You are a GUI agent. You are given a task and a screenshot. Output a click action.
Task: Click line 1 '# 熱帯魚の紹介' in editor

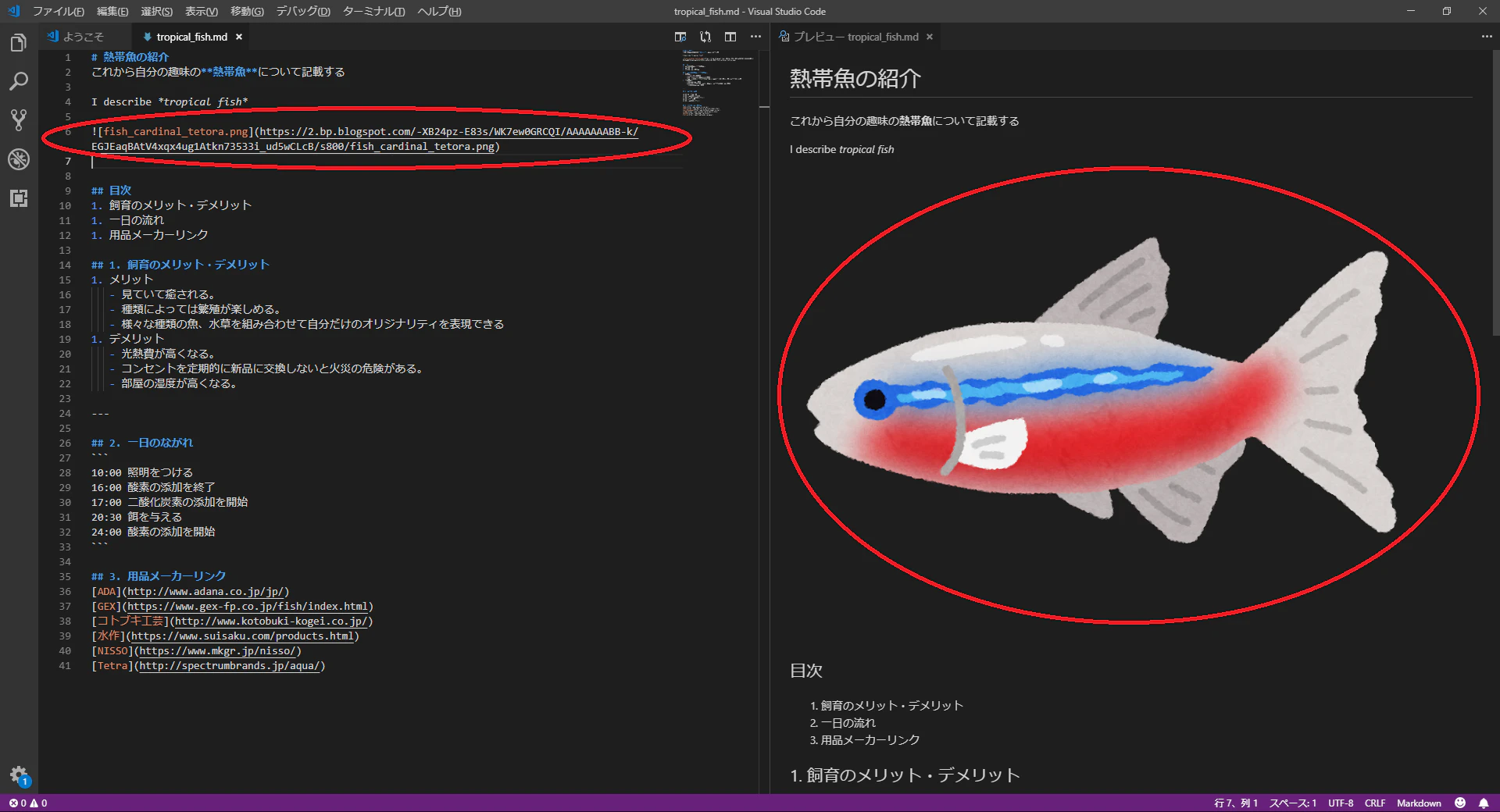point(130,57)
